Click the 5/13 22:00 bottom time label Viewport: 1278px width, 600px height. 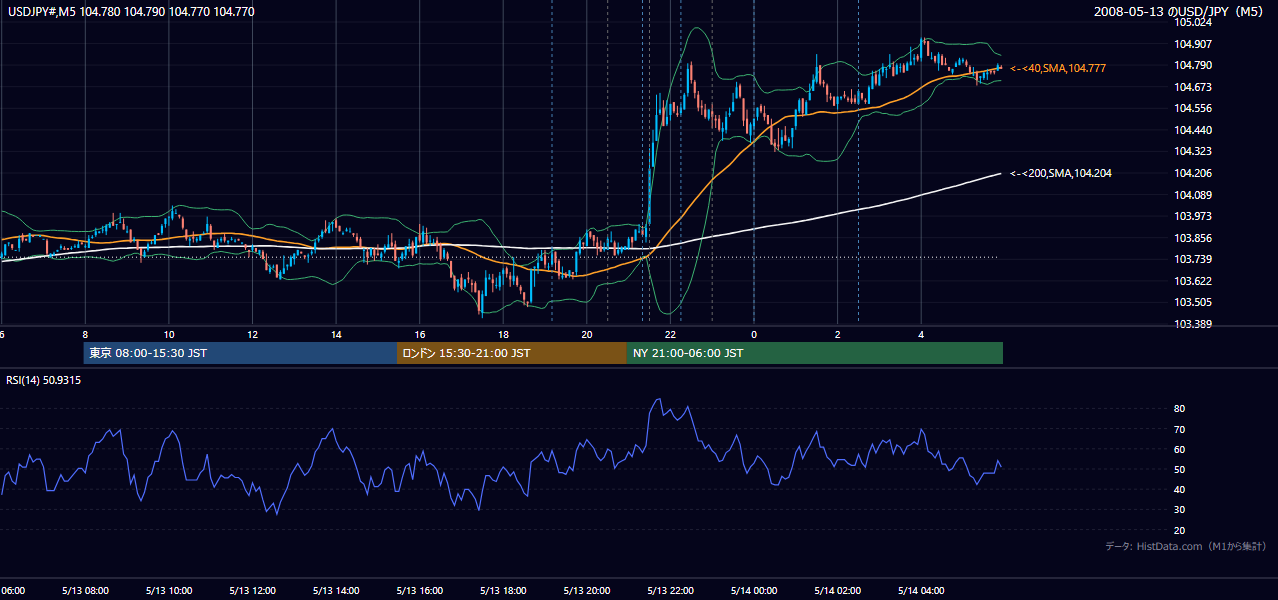click(670, 590)
